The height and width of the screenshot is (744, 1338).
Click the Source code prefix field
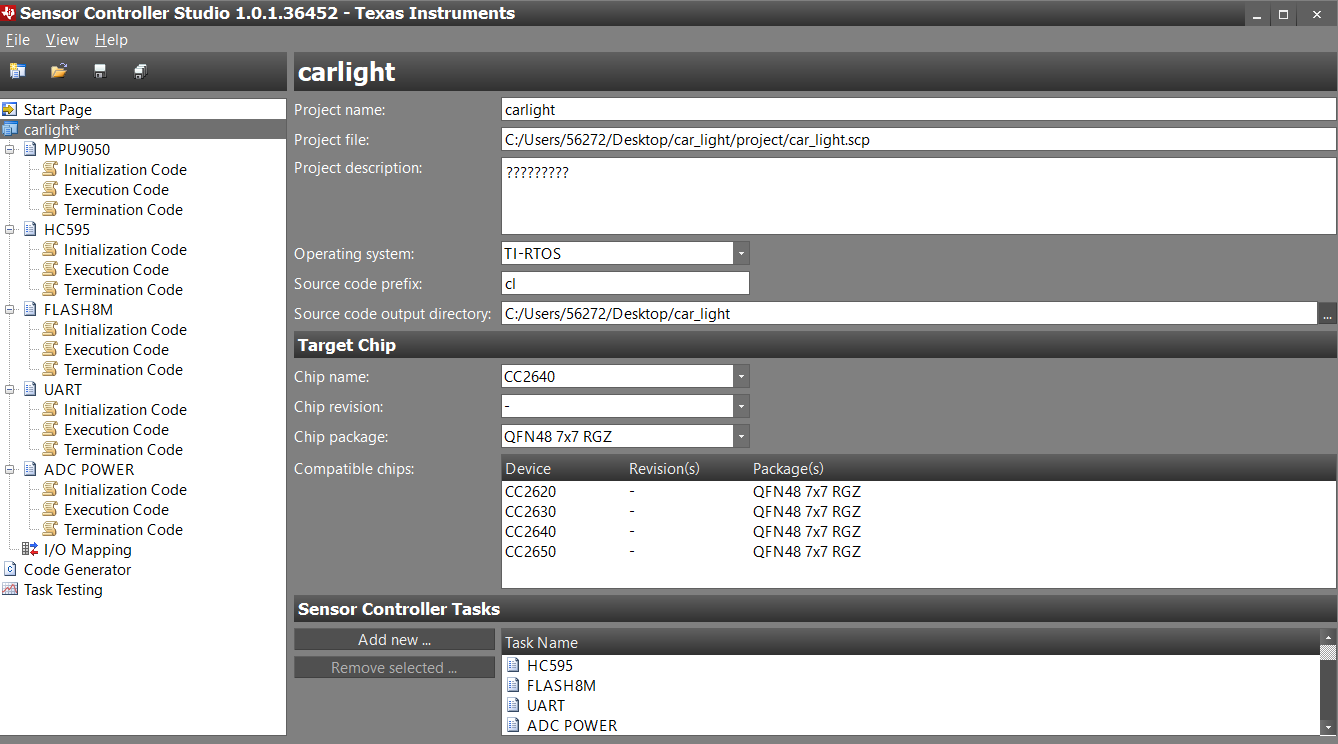(625, 283)
